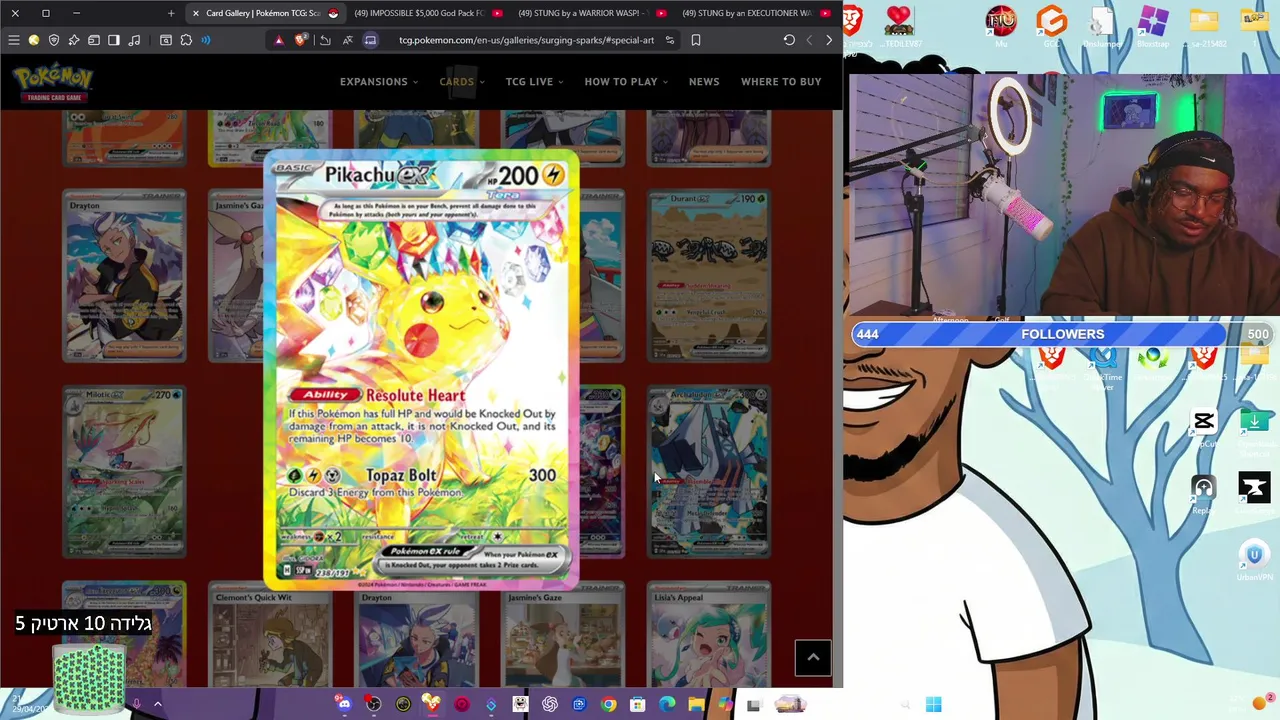Open ChatGPT from the taskbar
This screenshot has height=720, width=1280.
click(x=549, y=704)
